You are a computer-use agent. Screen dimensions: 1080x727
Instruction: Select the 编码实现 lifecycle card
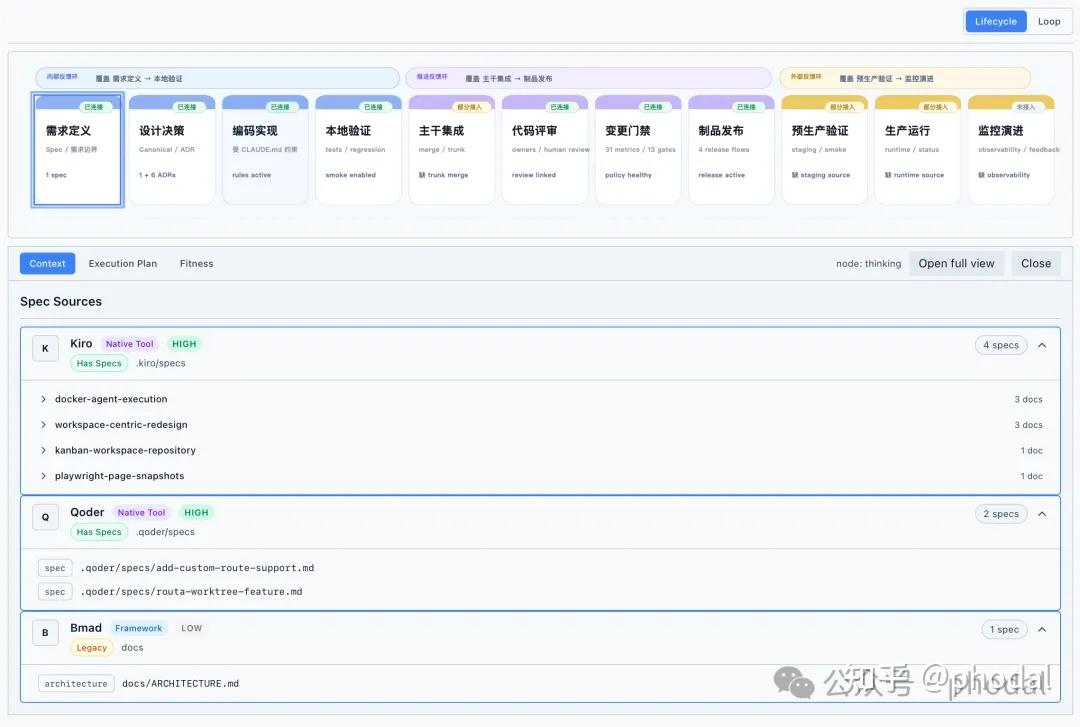coord(265,150)
